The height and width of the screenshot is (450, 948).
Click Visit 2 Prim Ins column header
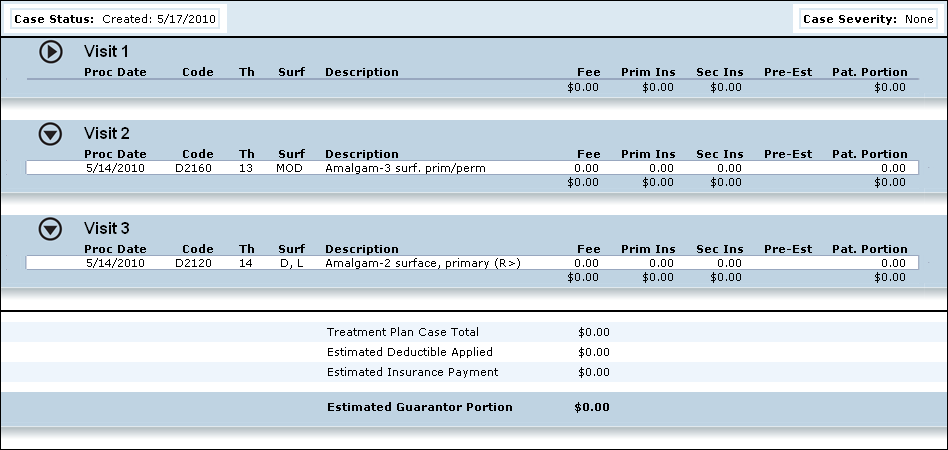coord(647,154)
